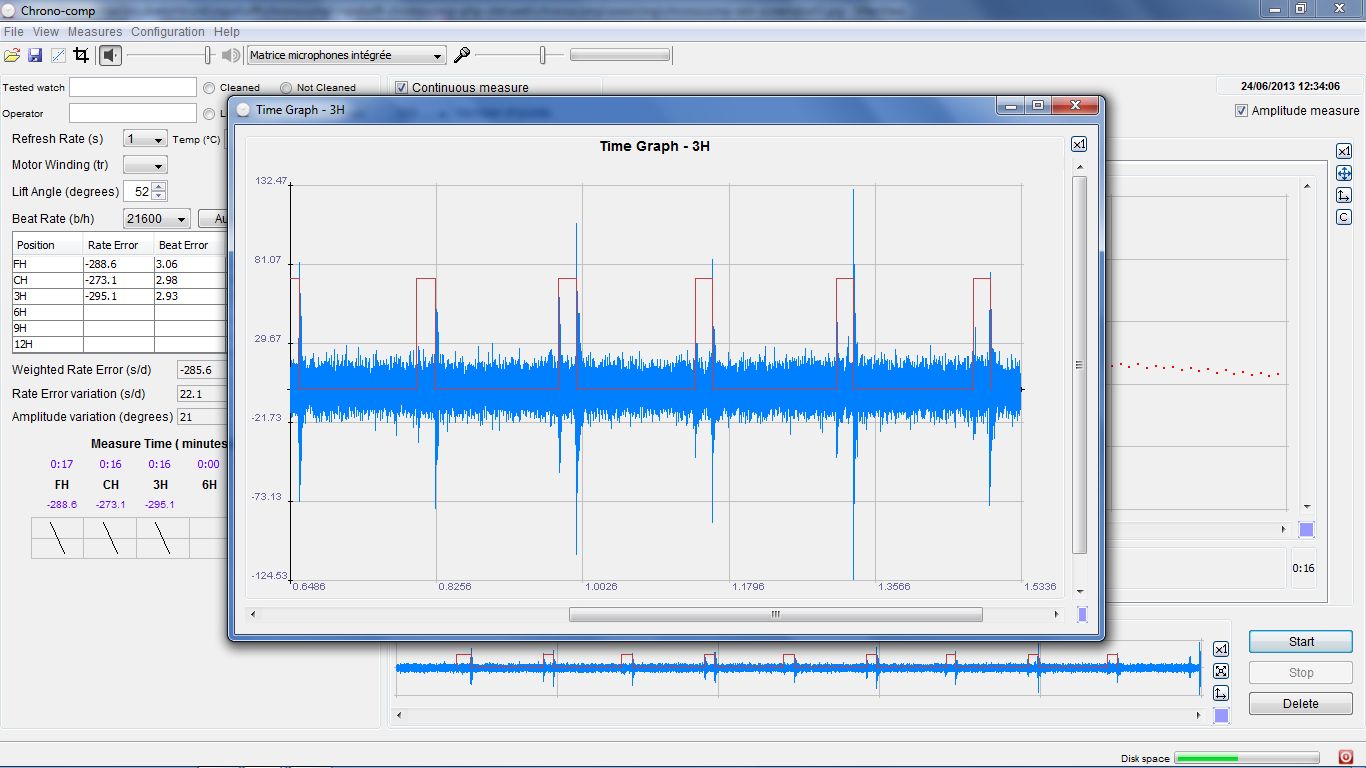Click the four-arrow pan icon right of chart
The image size is (1366, 768).
click(x=1344, y=173)
